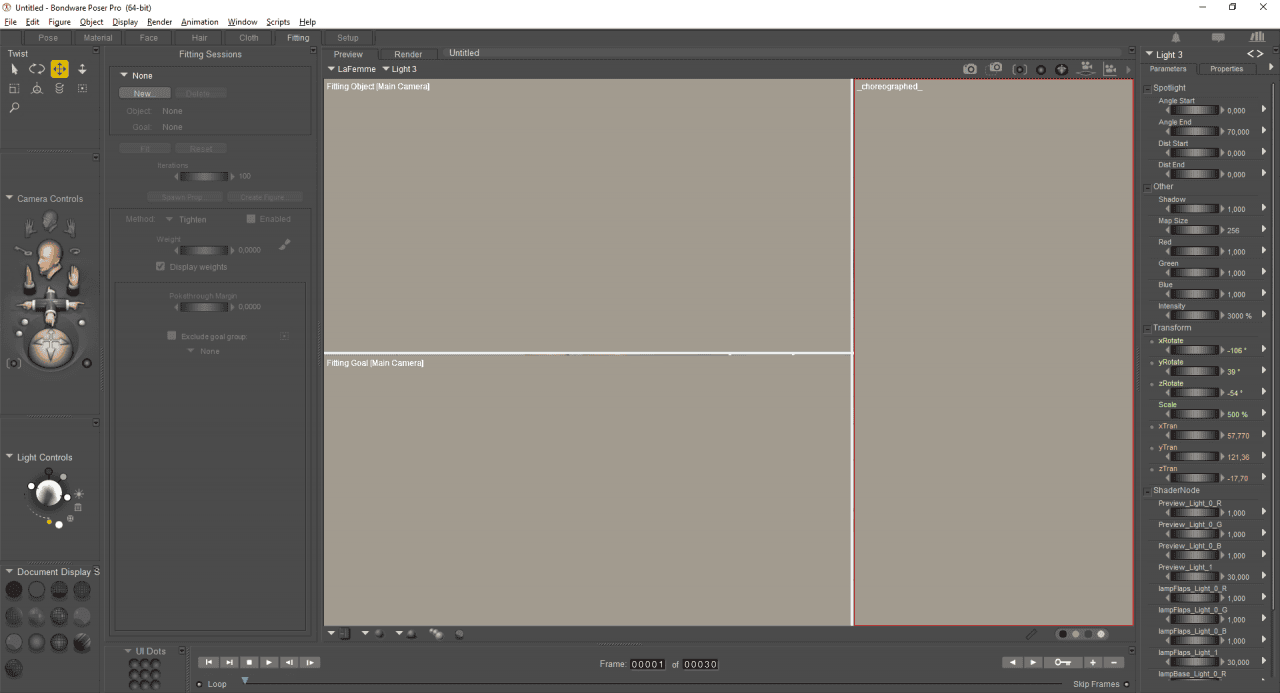The height and width of the screenshot is (693, 1280).
Task: Activate the magnifying glass zoom tool
Action: point(13,107)
